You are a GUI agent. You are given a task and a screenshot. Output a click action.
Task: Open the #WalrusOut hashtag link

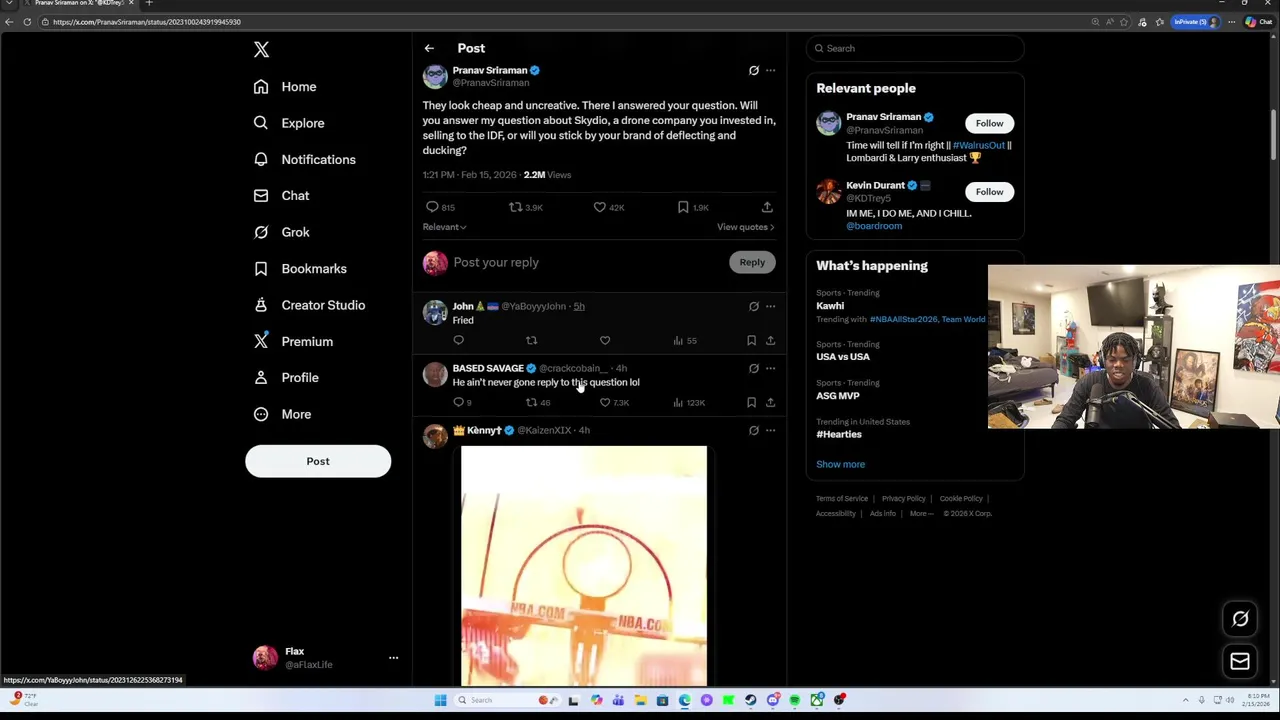tap(979, 146)
